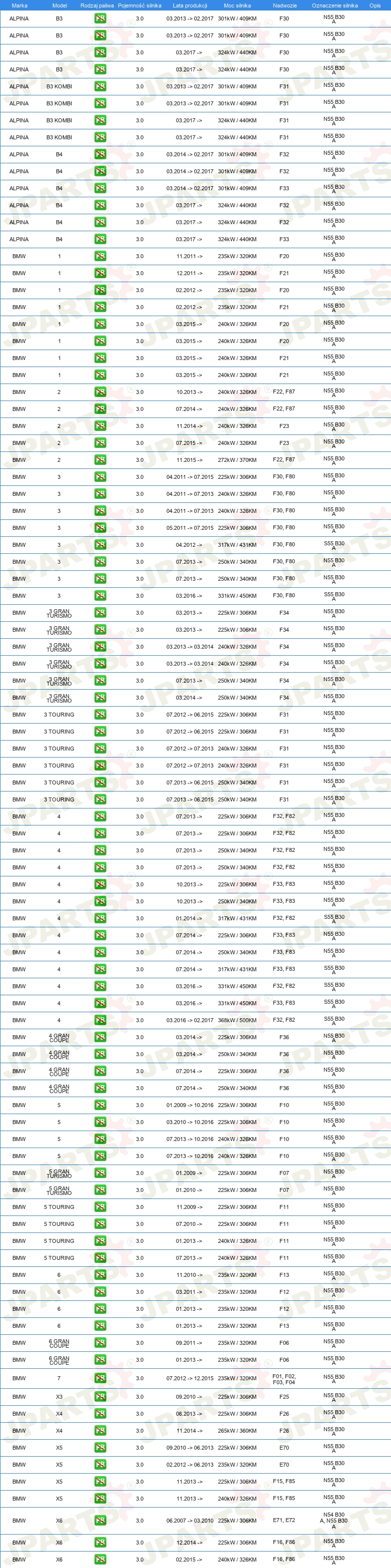Click fuel icon for BMW 5 Touring 11.2009 row
The width and height of the screenshot is (391, 1568).
(x=100, y=1207)
